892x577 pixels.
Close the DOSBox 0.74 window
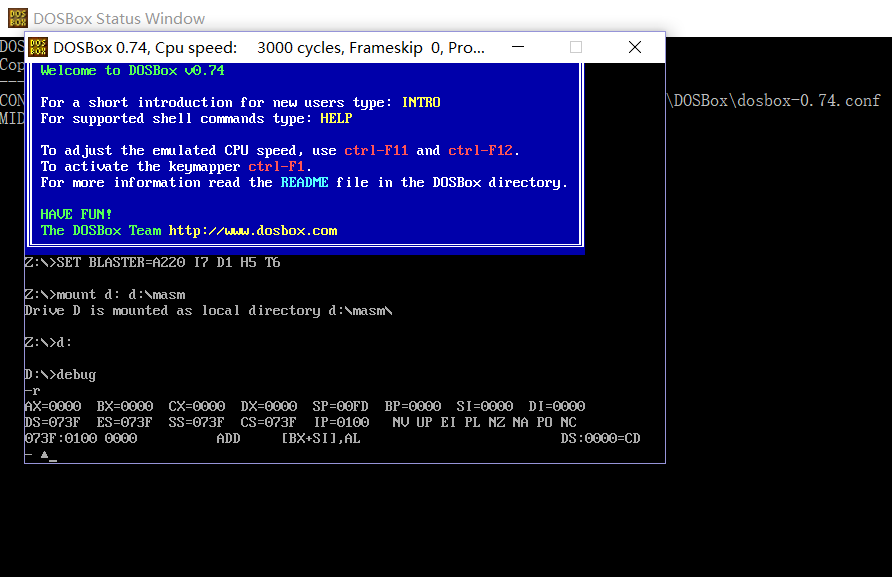tap(635, 47)
